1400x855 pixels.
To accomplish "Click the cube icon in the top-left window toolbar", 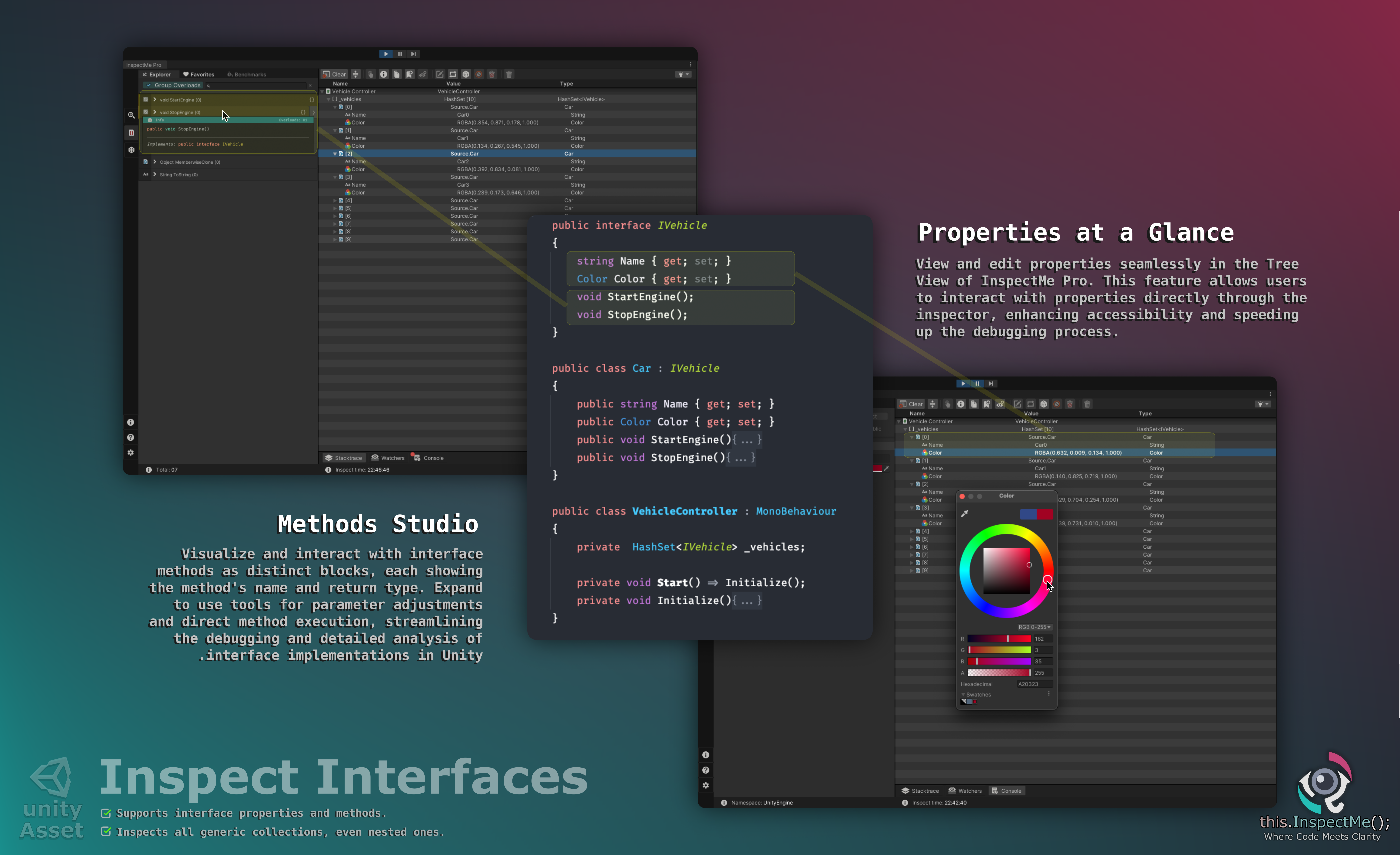I will point(466,74).
